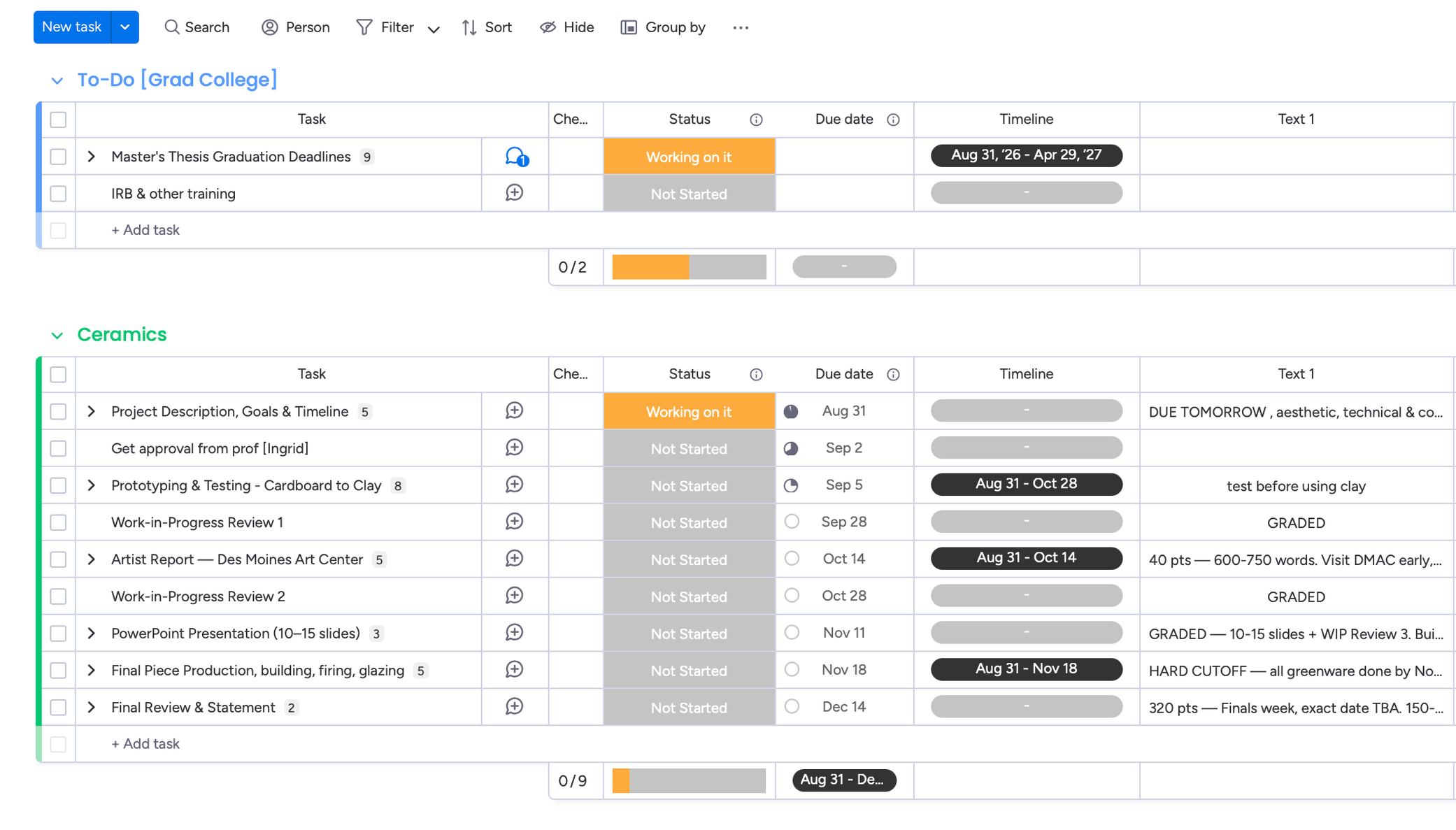
Task: Add update to Work-in-Progress Review 1
Action: click(x=515, y=522)
